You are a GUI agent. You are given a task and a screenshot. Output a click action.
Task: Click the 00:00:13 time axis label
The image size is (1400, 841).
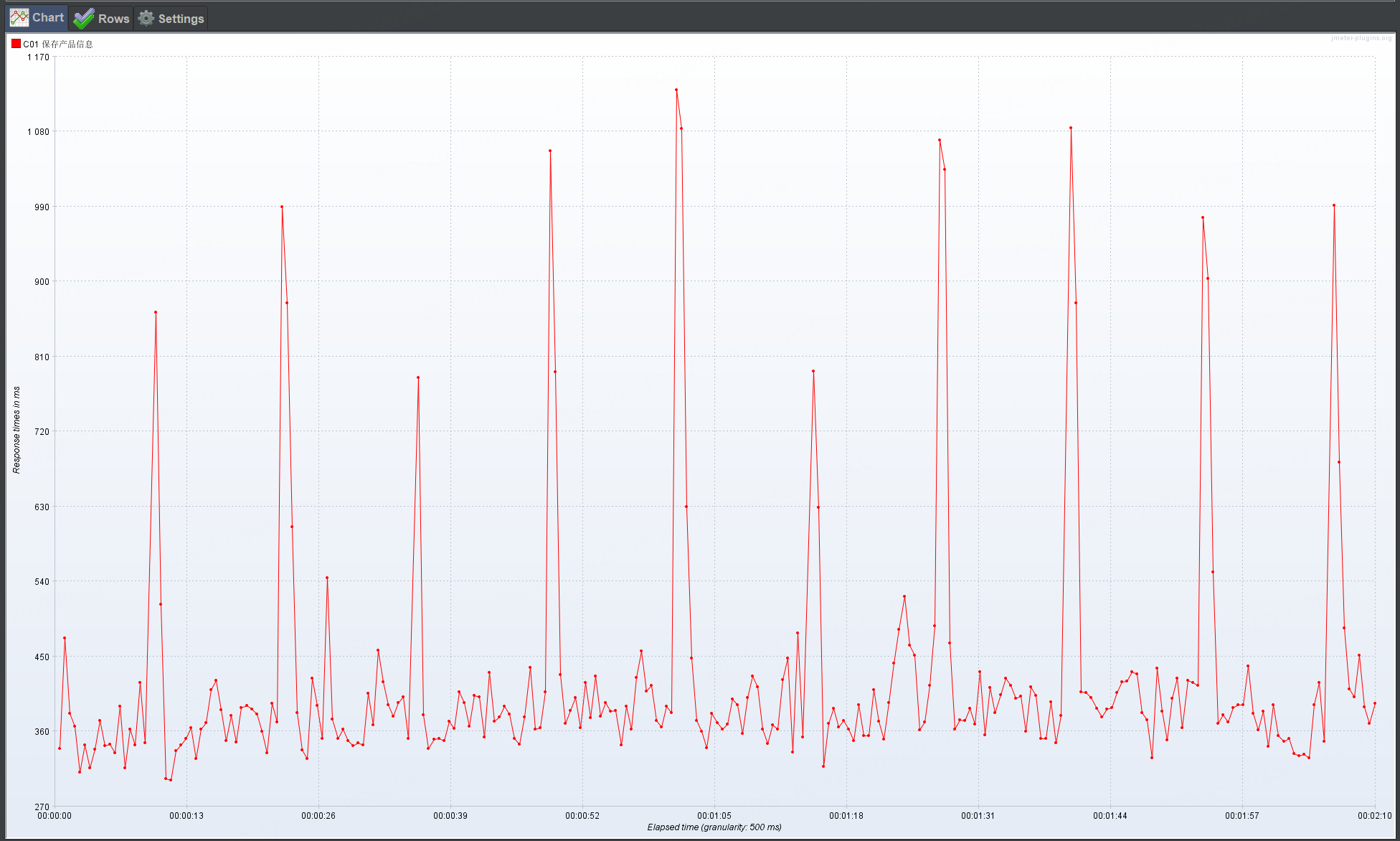(186, 816)
